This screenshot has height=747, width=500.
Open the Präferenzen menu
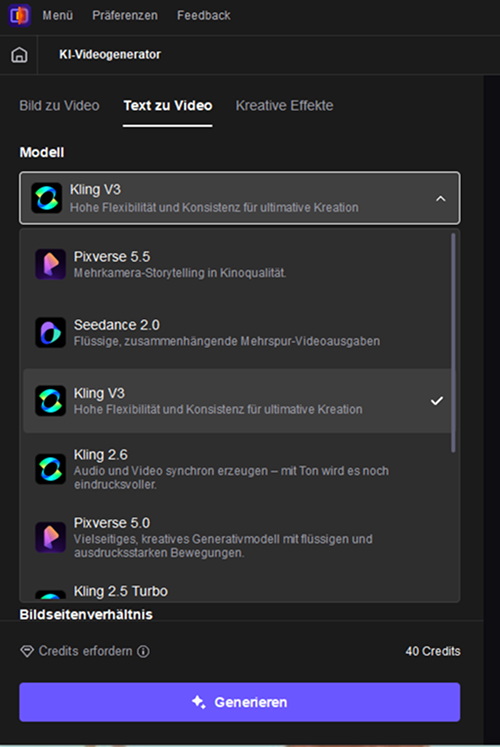click(x=125, y=15)
